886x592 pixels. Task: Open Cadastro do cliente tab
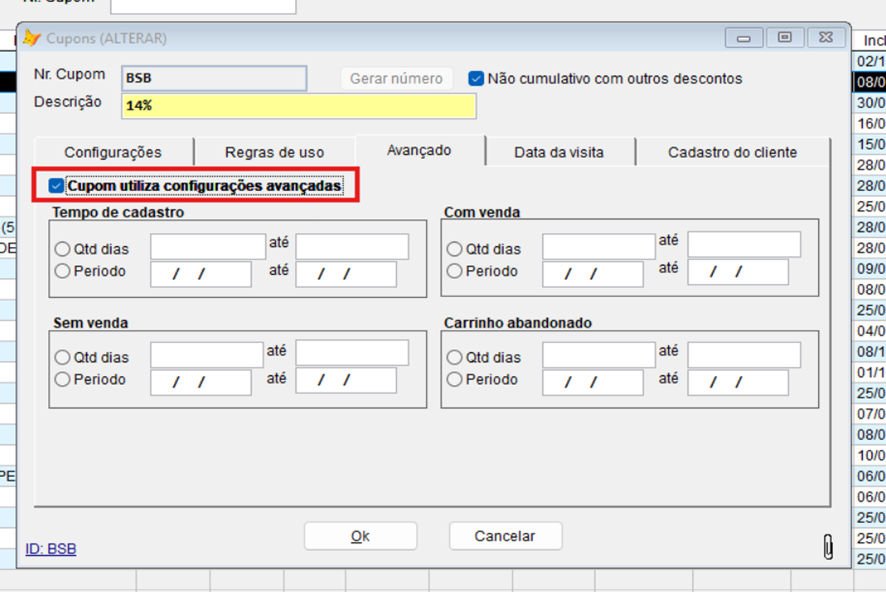(x=732, y=152)
